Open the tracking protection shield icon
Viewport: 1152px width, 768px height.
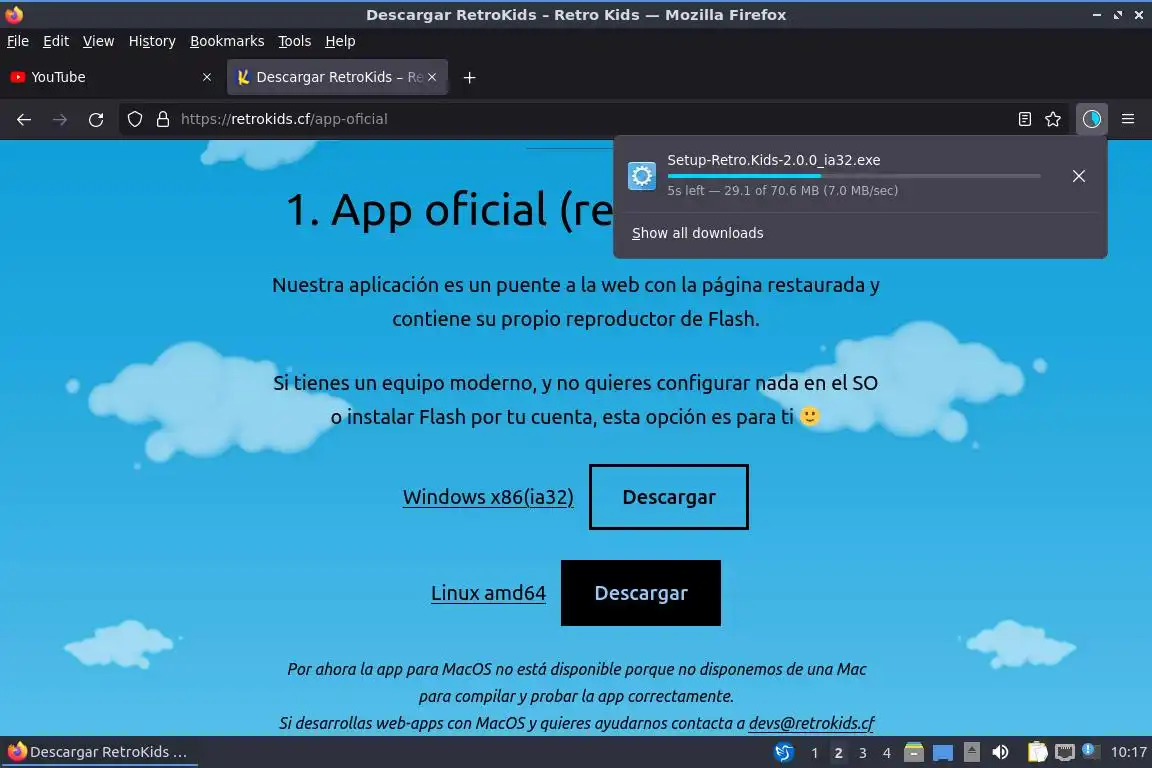pyautogui.click(x=134, y=119)
